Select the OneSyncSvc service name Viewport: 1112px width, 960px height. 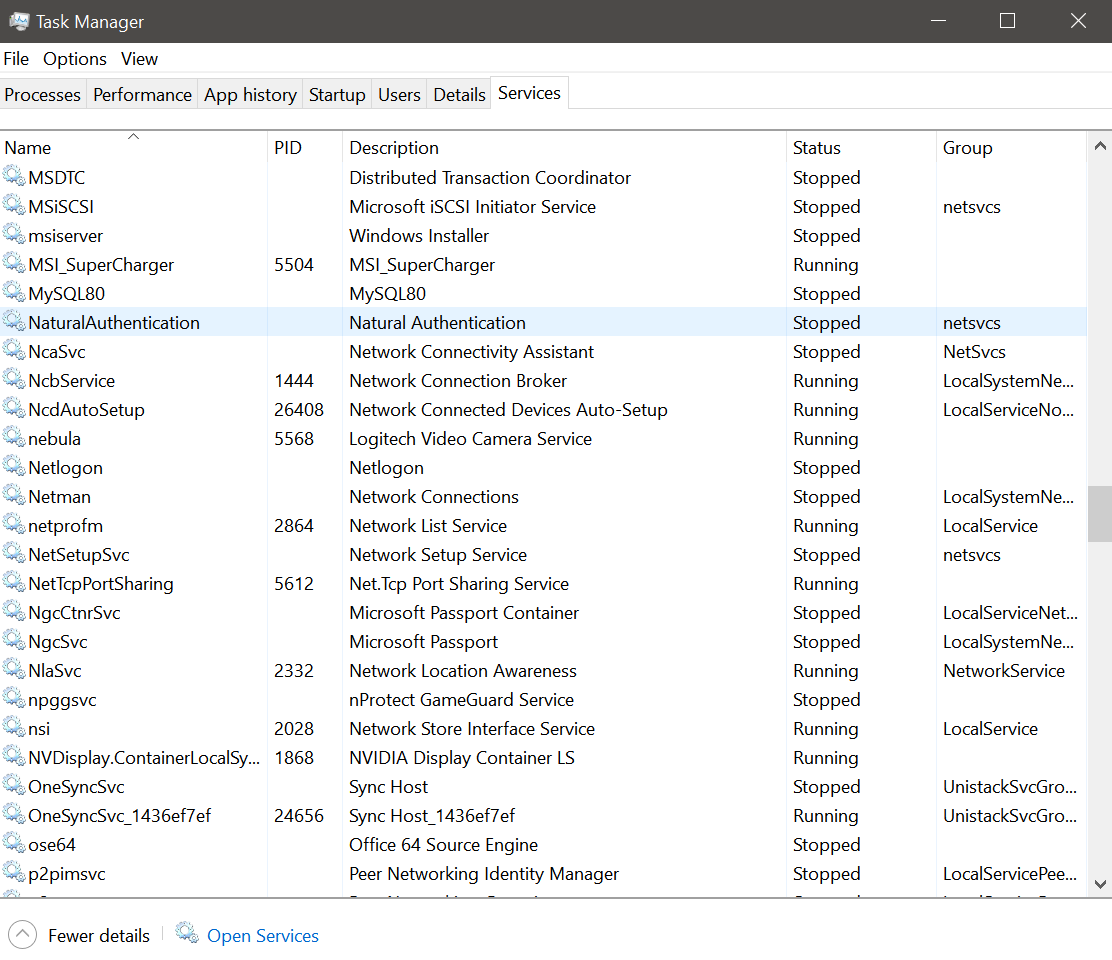click(x=76, y=787)
